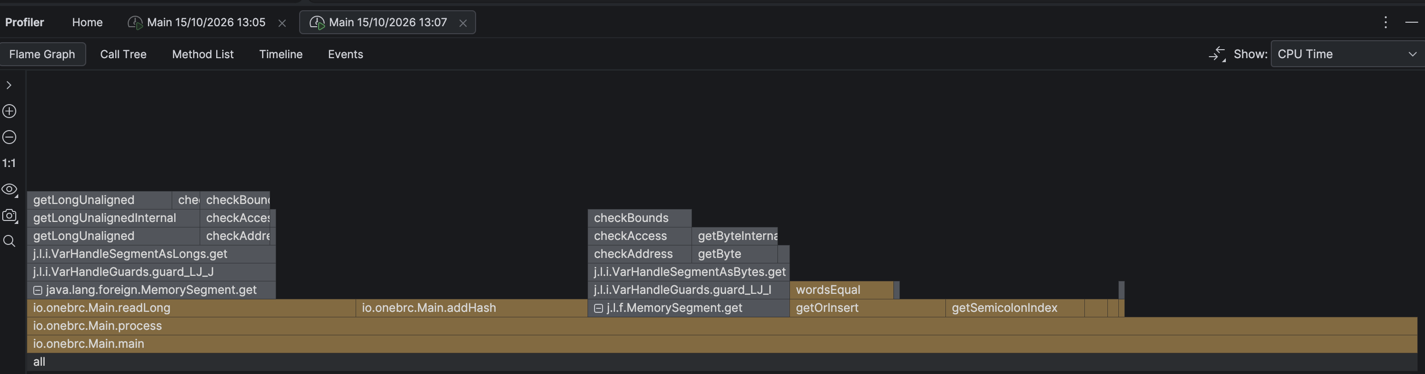Close the Main 15/10/2026 13:07 tab
This screenshot has height=374, width=1425.
pos(463,23)
